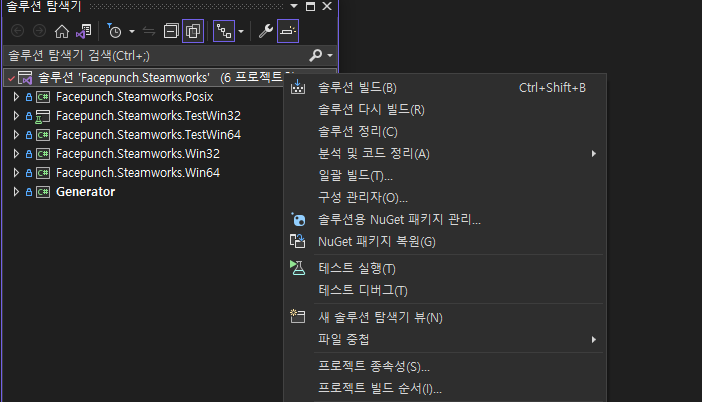
Task: Toggle Show All Files button
Action: tap(193, 31)
